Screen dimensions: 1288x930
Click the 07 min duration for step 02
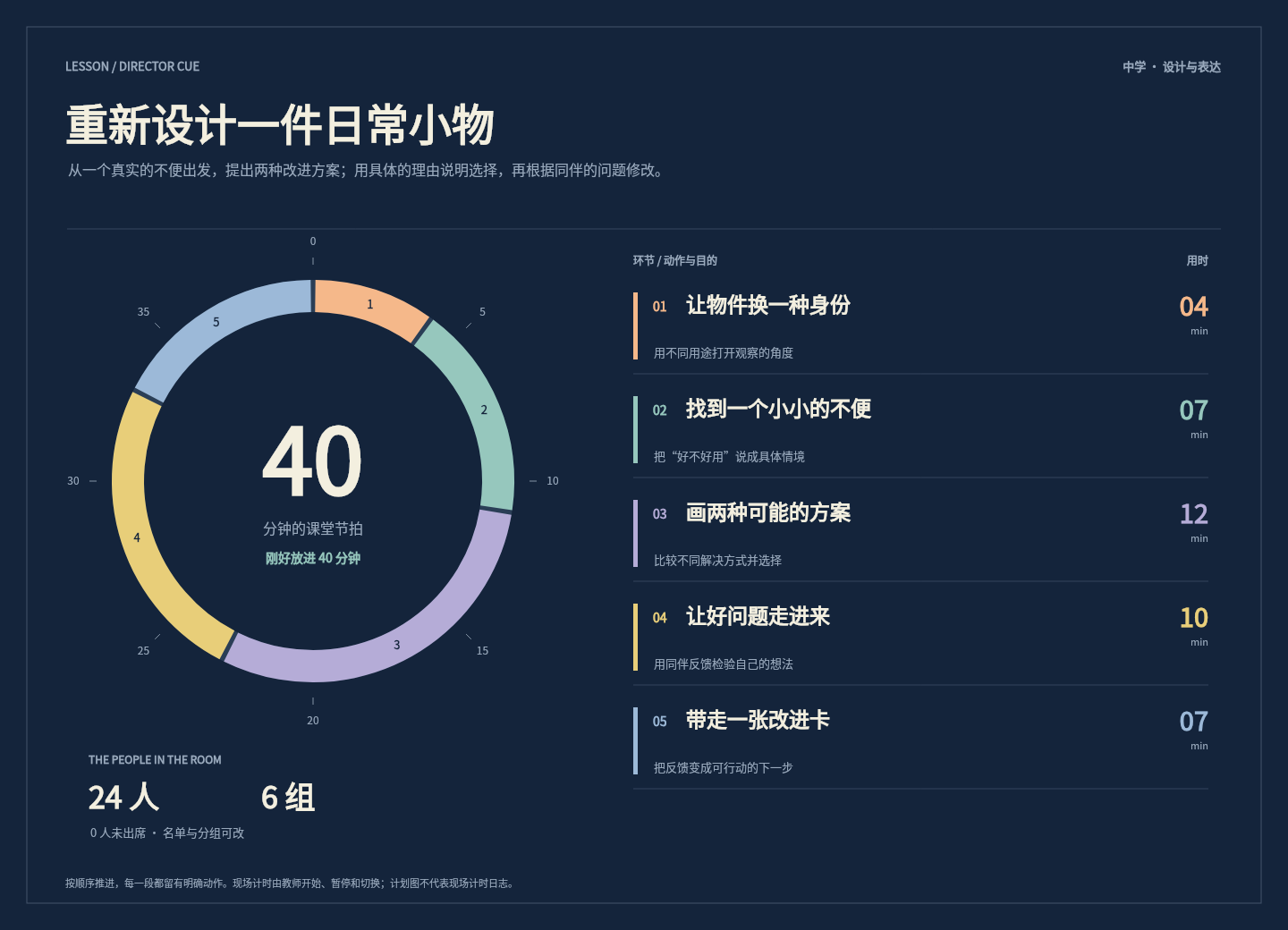[x=1194, y=418]
